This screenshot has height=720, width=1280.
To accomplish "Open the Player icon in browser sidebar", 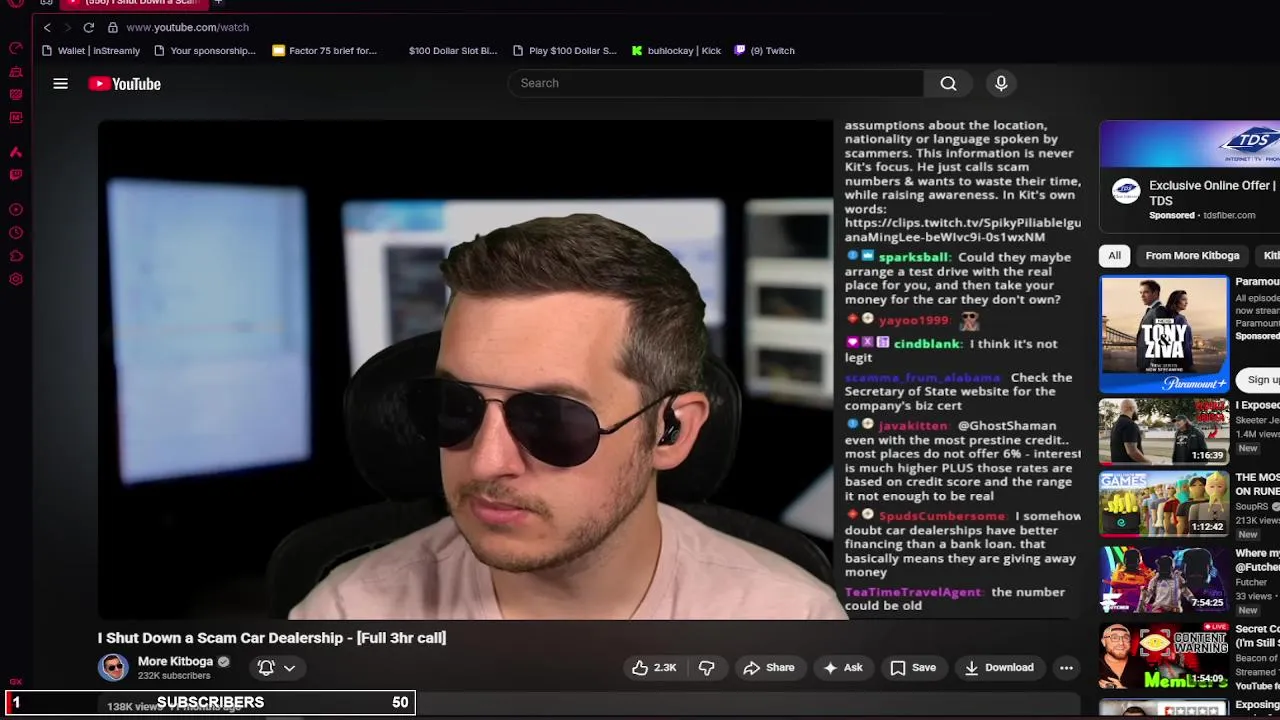I will pyautogui.click(x=16, y=210).
